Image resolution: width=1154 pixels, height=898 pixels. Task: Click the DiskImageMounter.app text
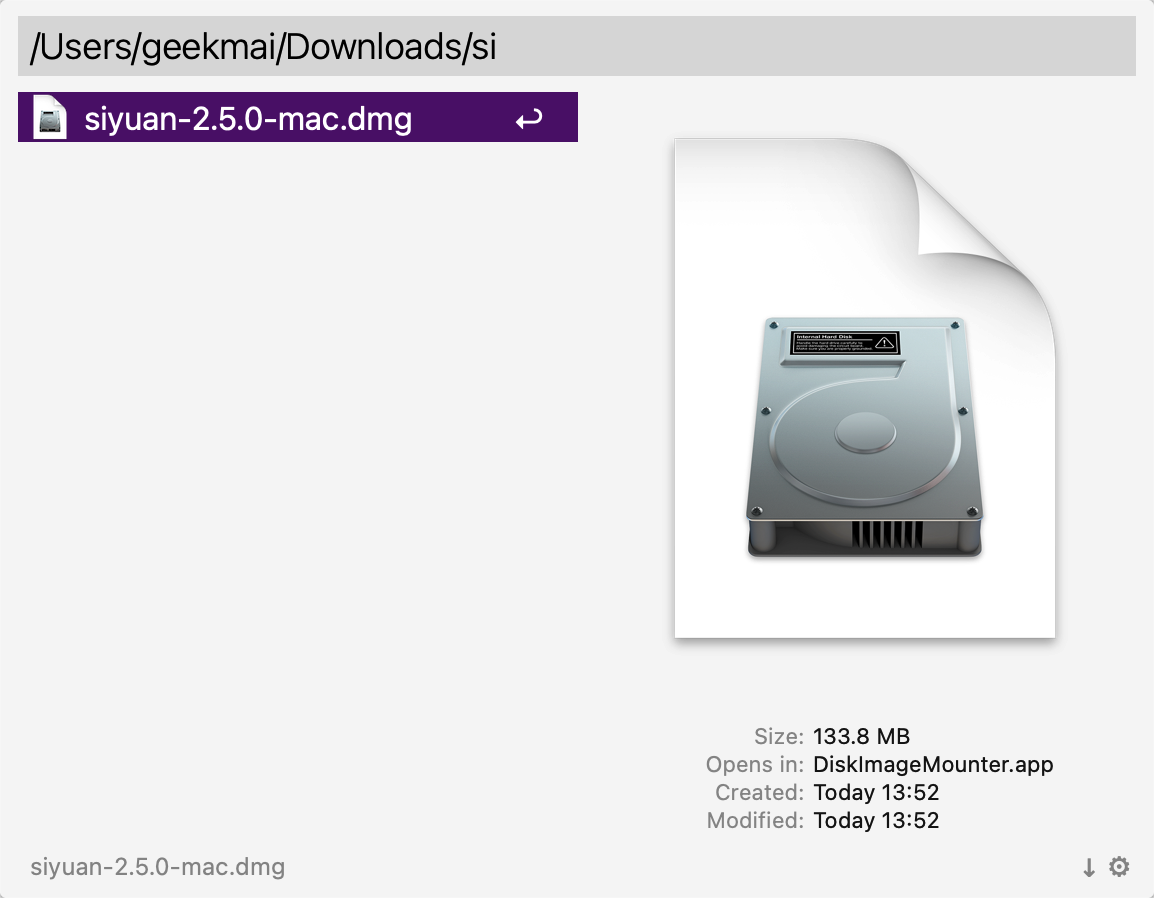932,764
